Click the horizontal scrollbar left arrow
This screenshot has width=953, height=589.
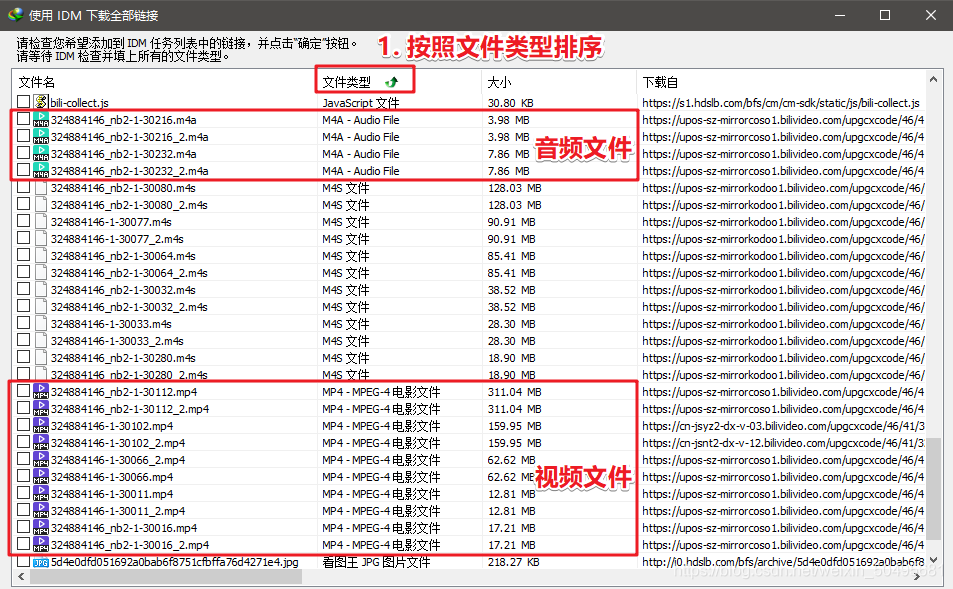click(x=21, y=576)
